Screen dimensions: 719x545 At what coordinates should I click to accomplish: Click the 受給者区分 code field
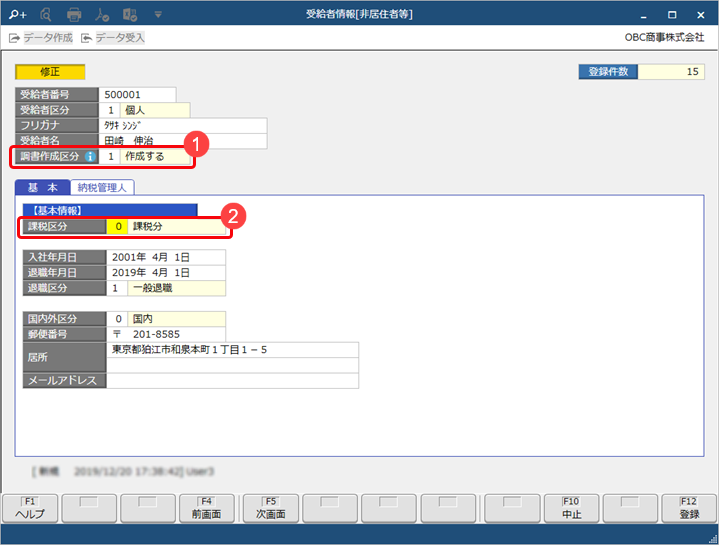(110, 110)
